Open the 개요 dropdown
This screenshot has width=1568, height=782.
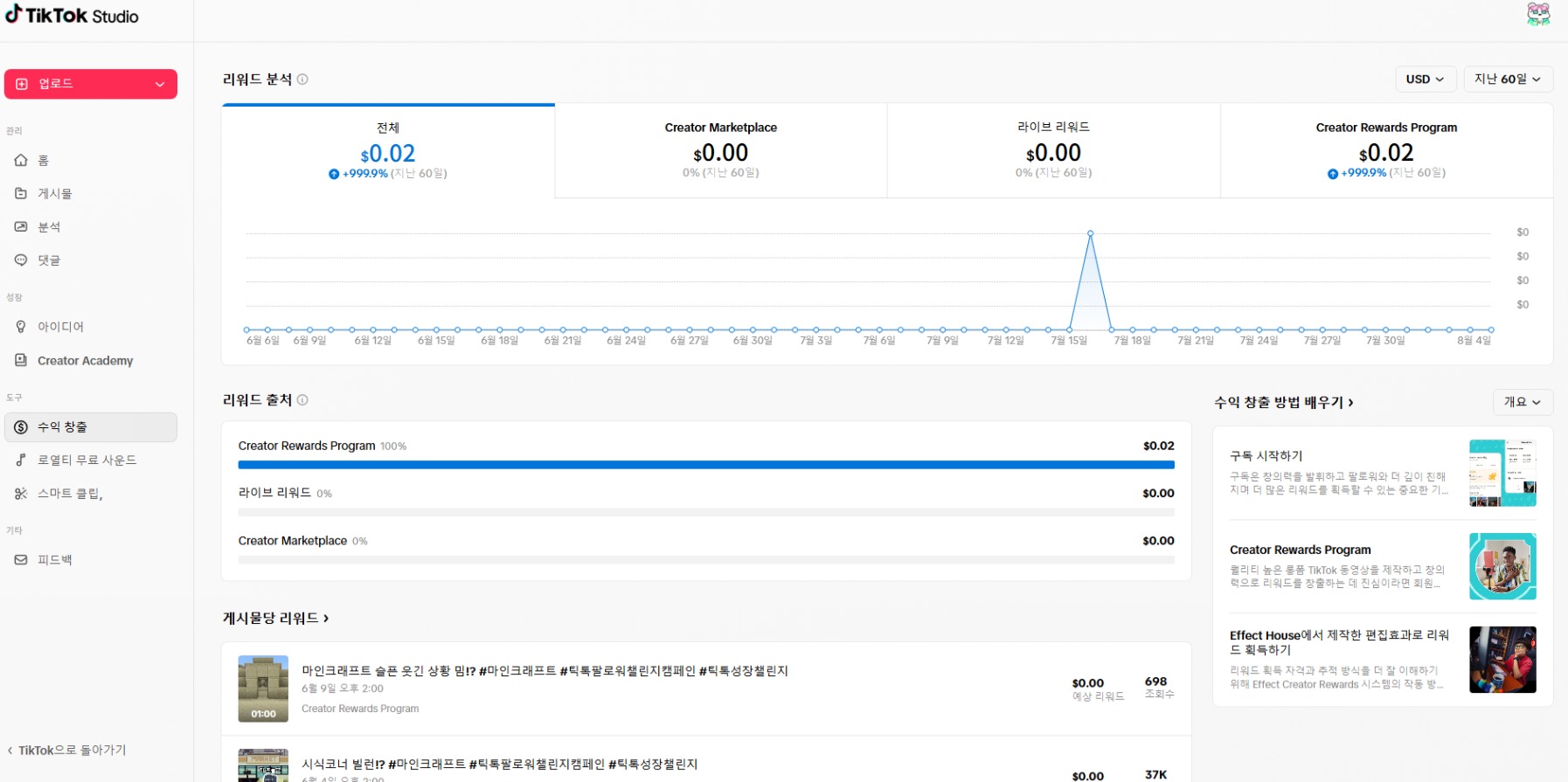1523,402
